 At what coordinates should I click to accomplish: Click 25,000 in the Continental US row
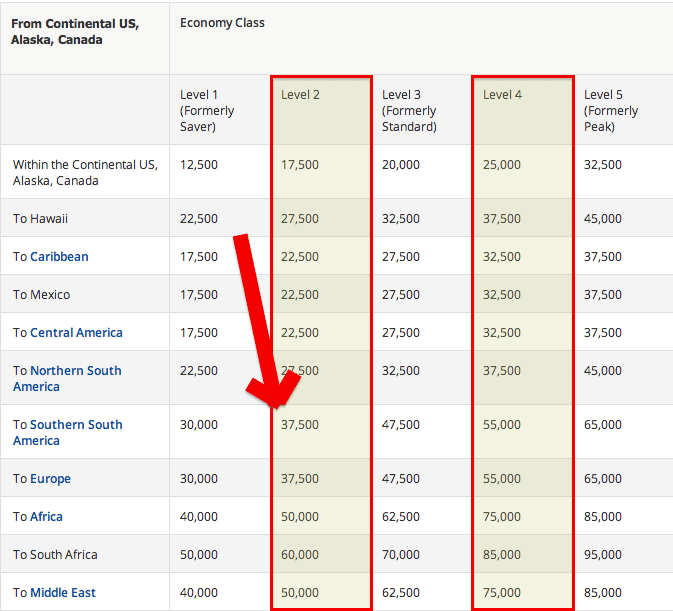pyautogui.click(x=502, y=165)
